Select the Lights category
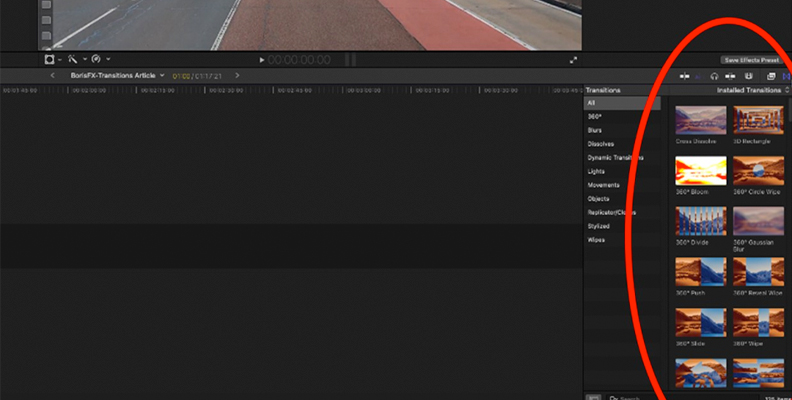 pyautogui.click(x=622, y=172)
